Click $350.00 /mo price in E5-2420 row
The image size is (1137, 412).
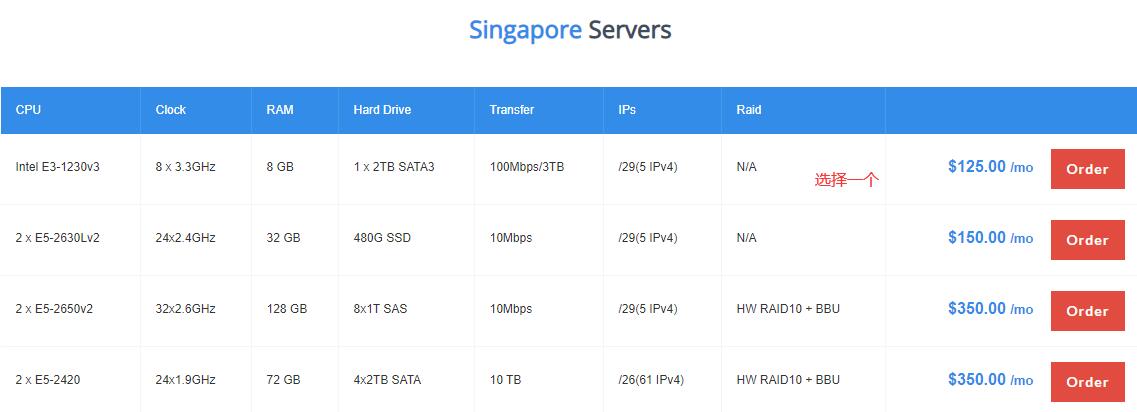991,380
